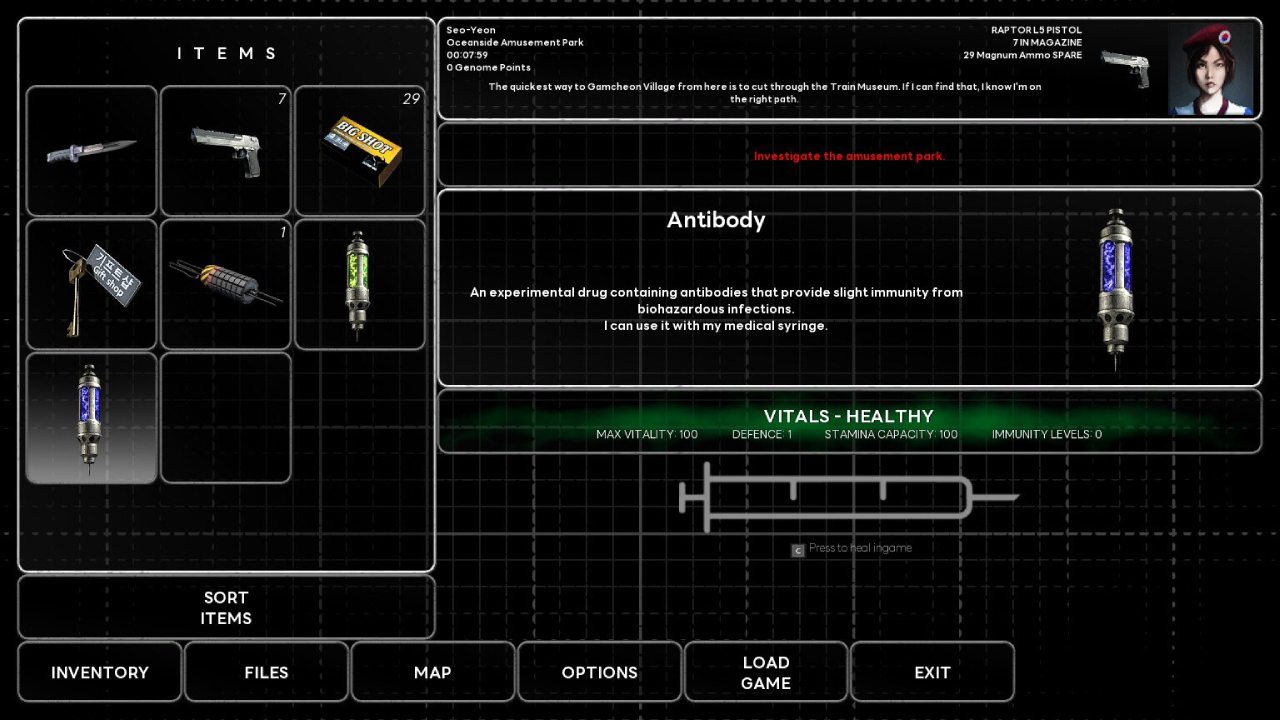Click the medical syringe gauge
Viewport: 1280px width, 720px height.
[848, 497]
